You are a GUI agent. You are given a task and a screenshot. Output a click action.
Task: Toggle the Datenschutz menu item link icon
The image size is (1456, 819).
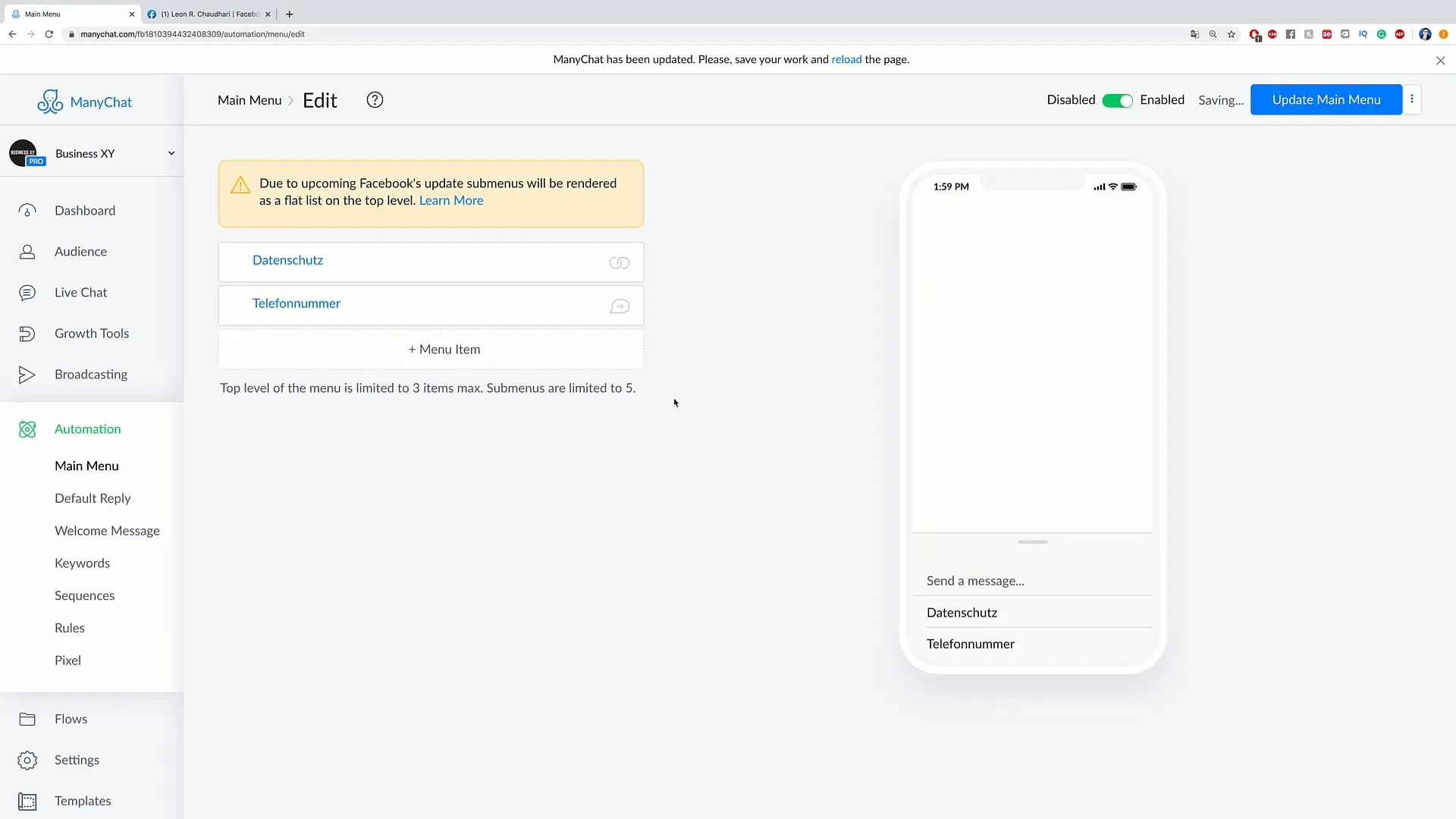pos(620,262)
